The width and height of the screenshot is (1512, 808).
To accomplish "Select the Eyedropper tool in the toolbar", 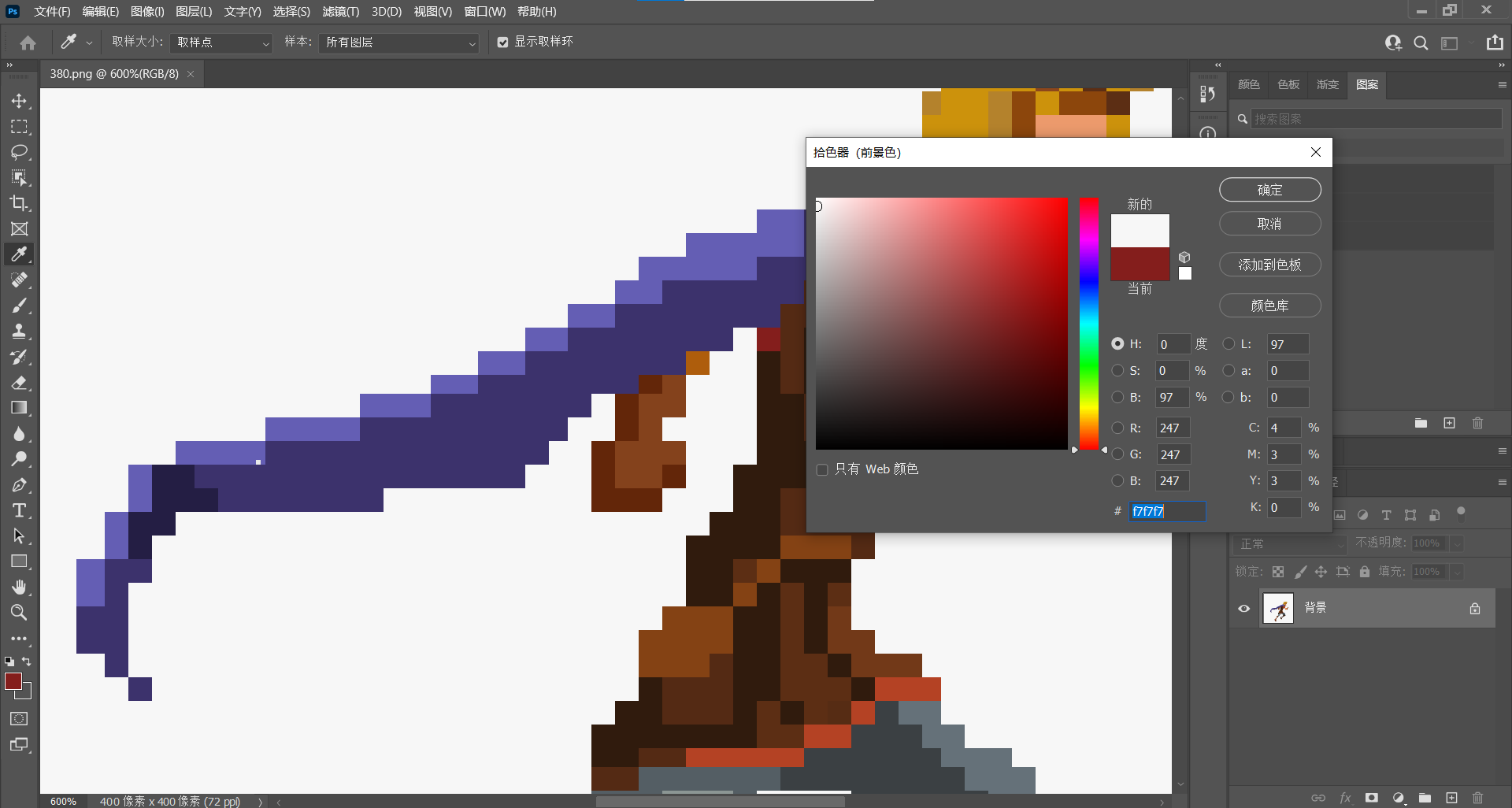I will tap(19, 254).
